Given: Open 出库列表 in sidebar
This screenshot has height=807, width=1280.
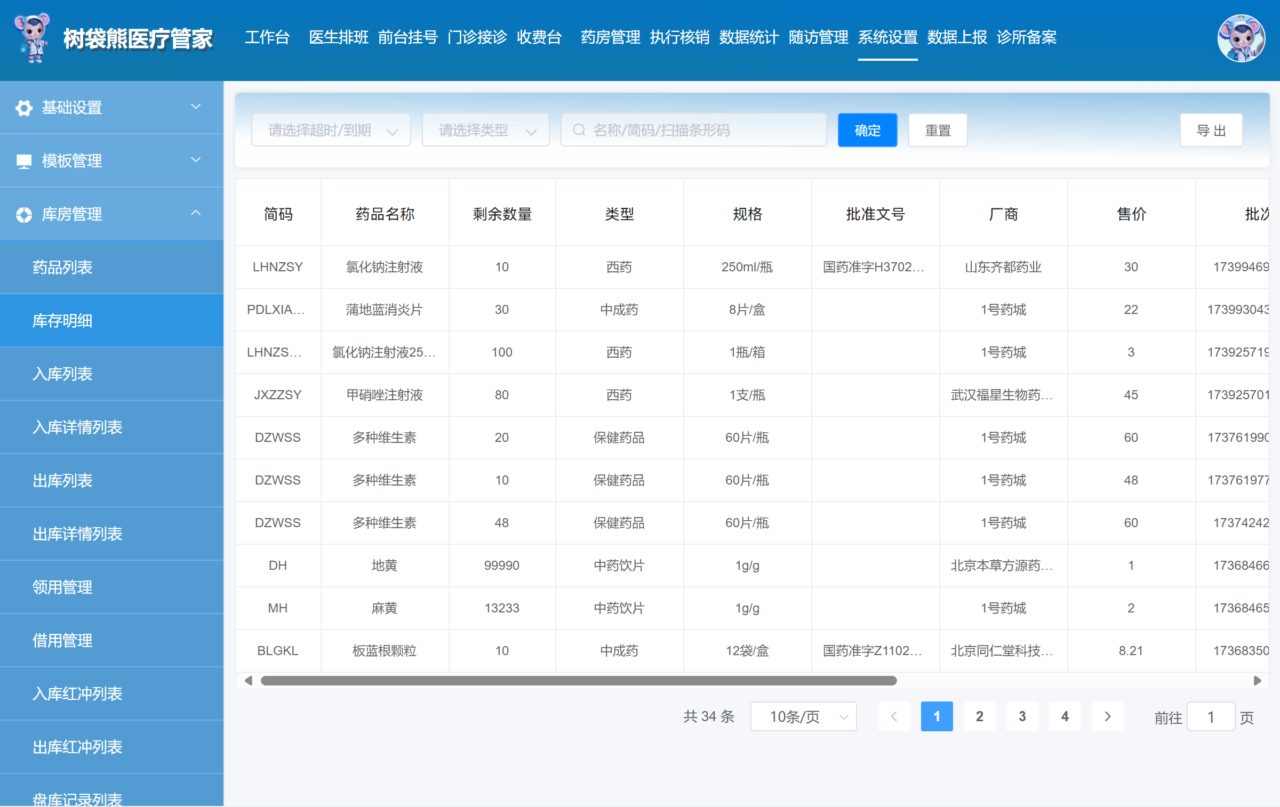Looking at the screenshot, I should [x=112, y=480].
